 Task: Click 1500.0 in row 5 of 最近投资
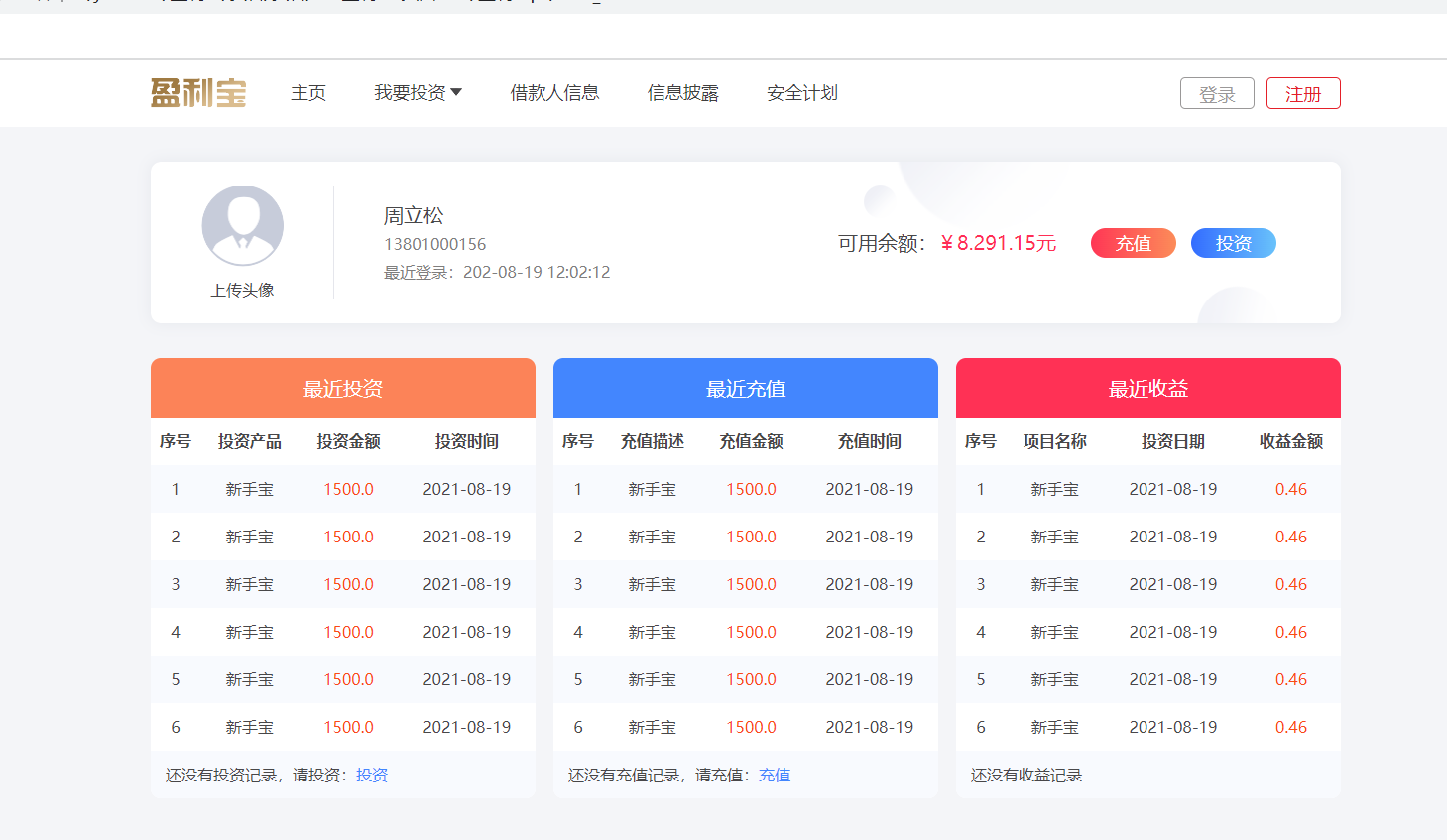(349, 679)
